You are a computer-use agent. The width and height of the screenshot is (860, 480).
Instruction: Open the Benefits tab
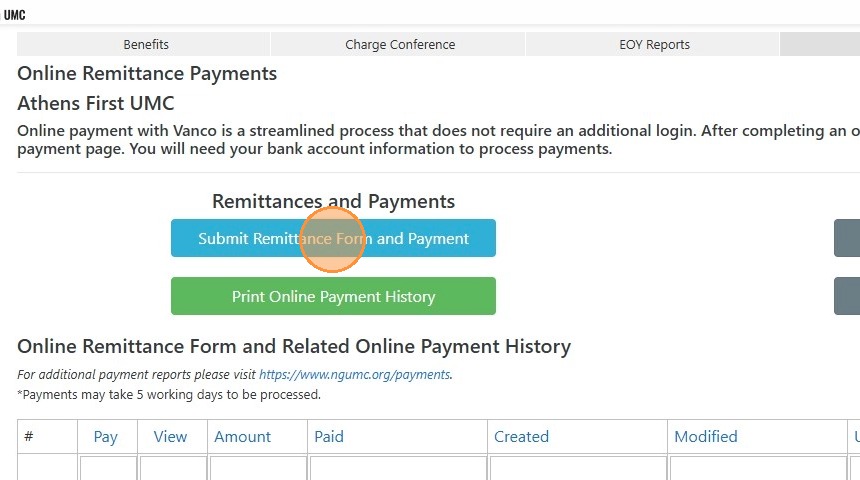click(x=146, y=44)
